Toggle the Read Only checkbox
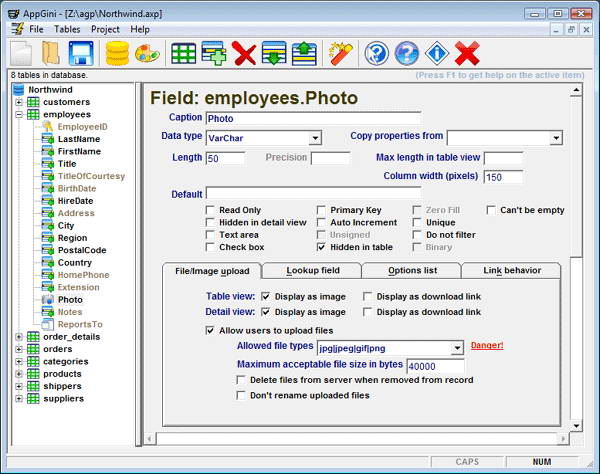Viewport: 600px width, 474px height. [210, 210]
